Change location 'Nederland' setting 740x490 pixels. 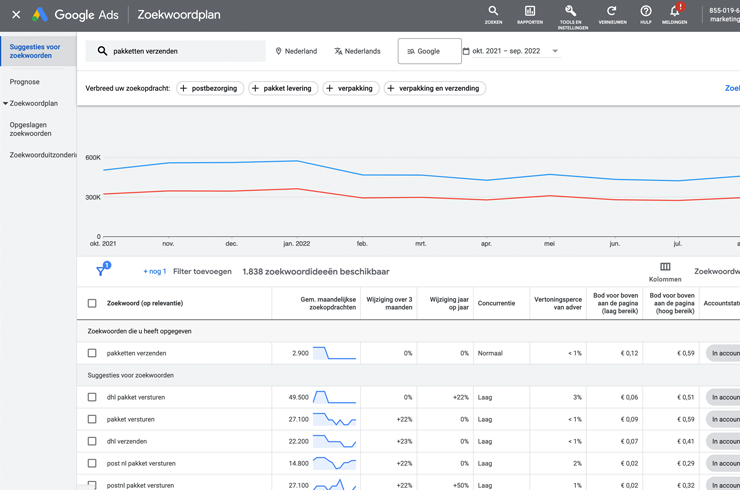[296, 51]
